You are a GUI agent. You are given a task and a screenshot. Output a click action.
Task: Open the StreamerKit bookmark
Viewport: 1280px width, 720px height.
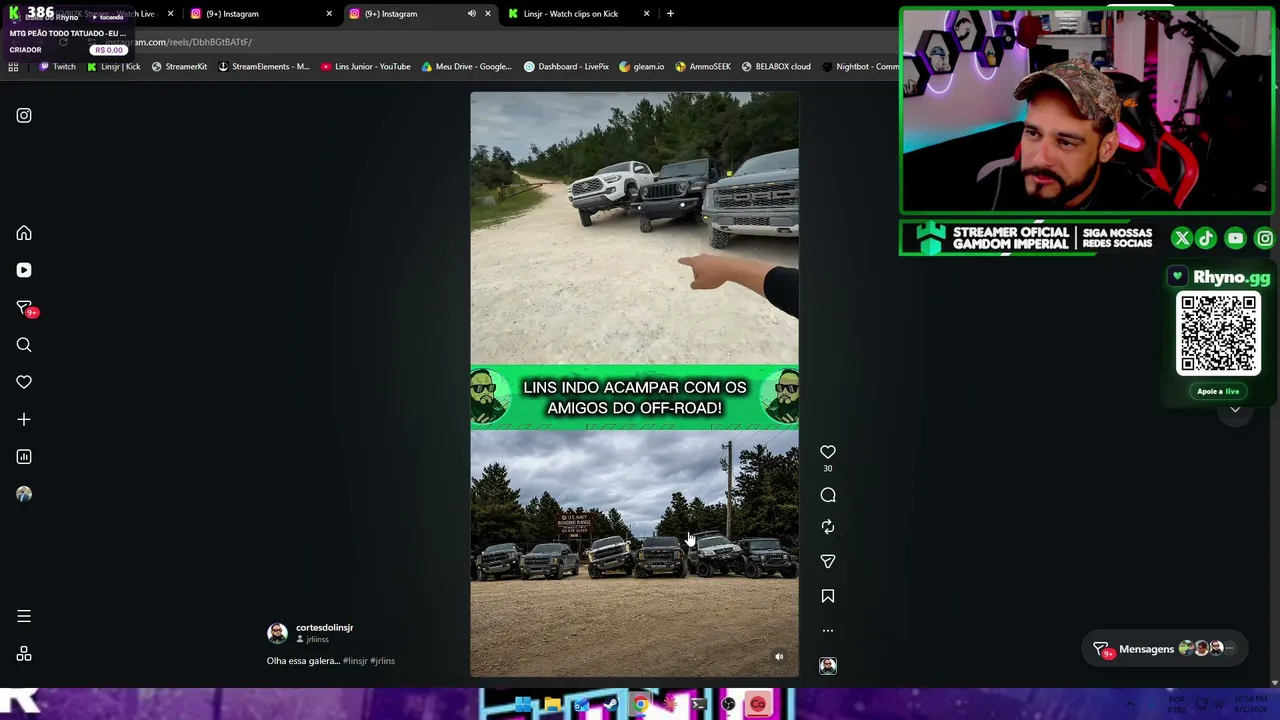coord(179,67)
